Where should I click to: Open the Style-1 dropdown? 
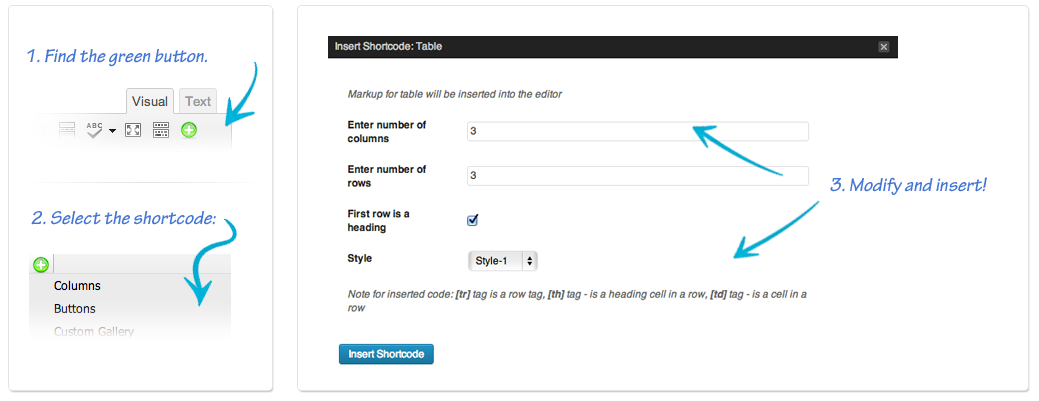click(503, 261)
